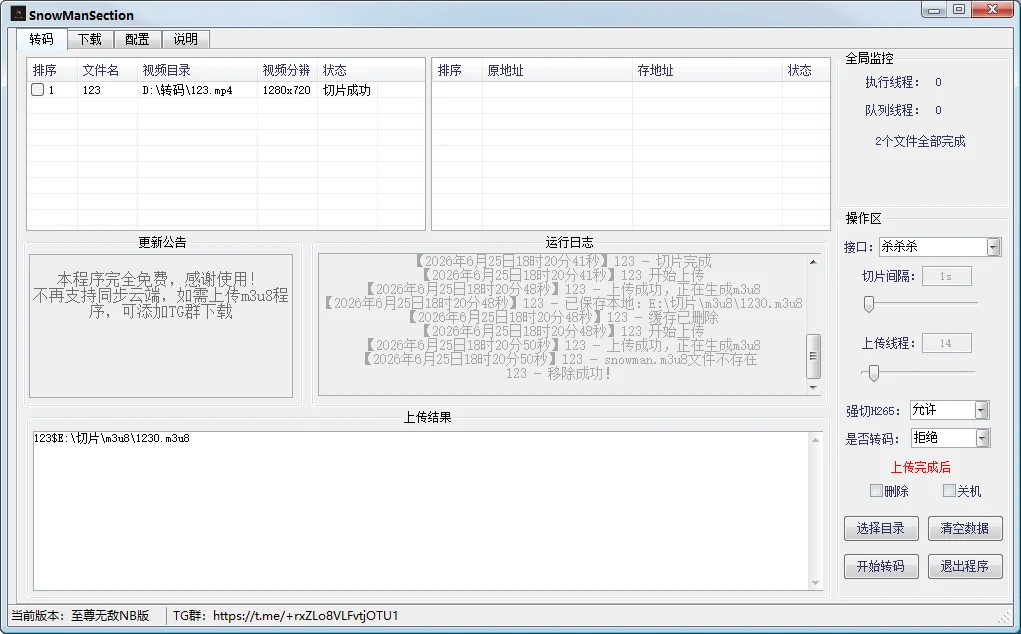The width and height of the screenshot is (1021, 634).
Task: Click the 上传线程 value field 14
Action: (946, 343)
